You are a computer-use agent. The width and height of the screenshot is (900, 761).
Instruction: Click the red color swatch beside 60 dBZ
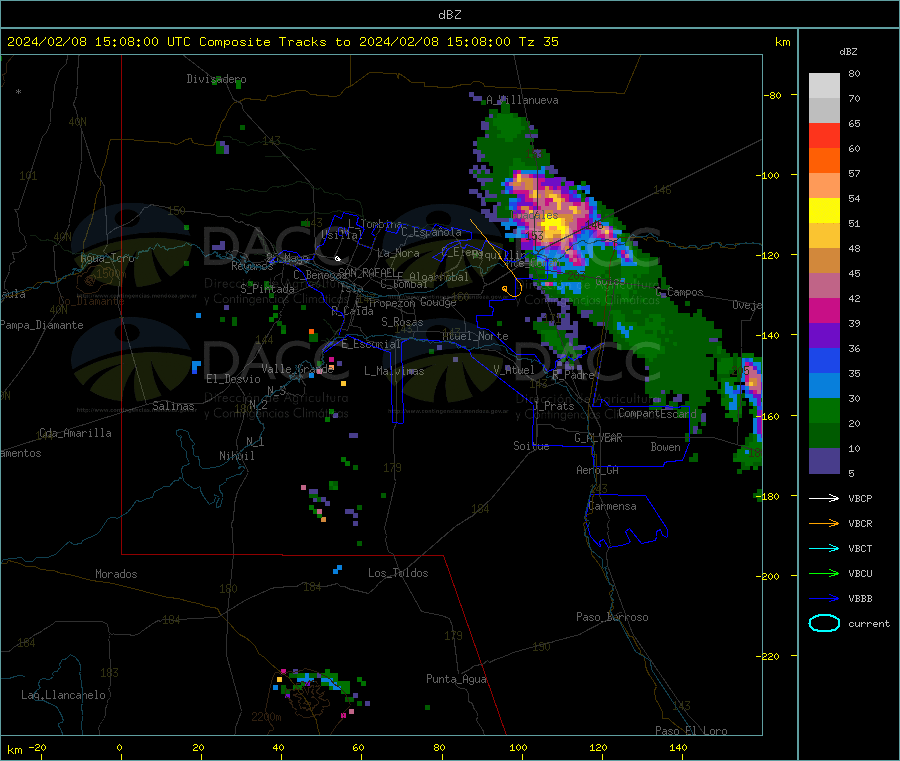coord(824,135)
